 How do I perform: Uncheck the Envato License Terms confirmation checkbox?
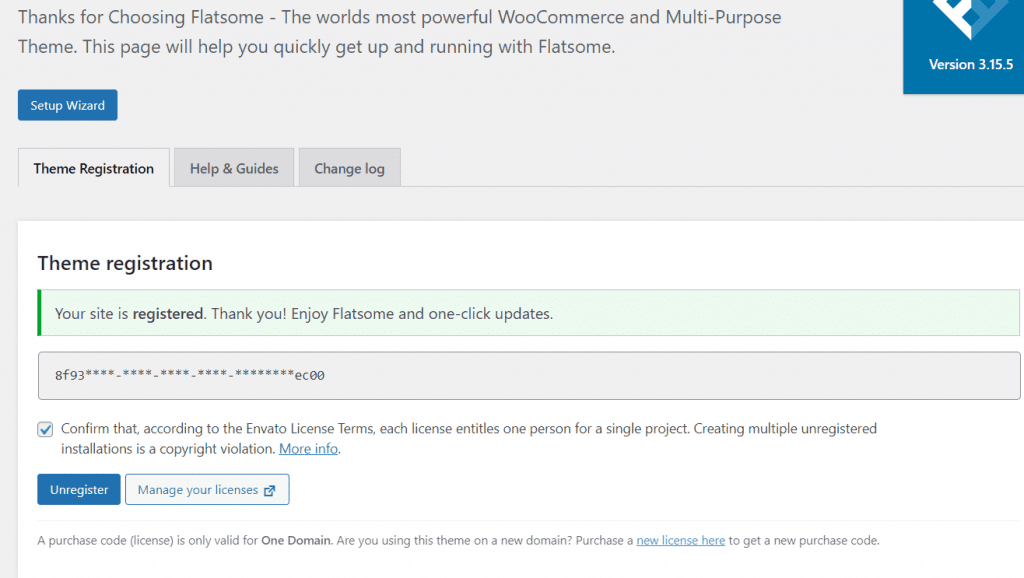45,429
